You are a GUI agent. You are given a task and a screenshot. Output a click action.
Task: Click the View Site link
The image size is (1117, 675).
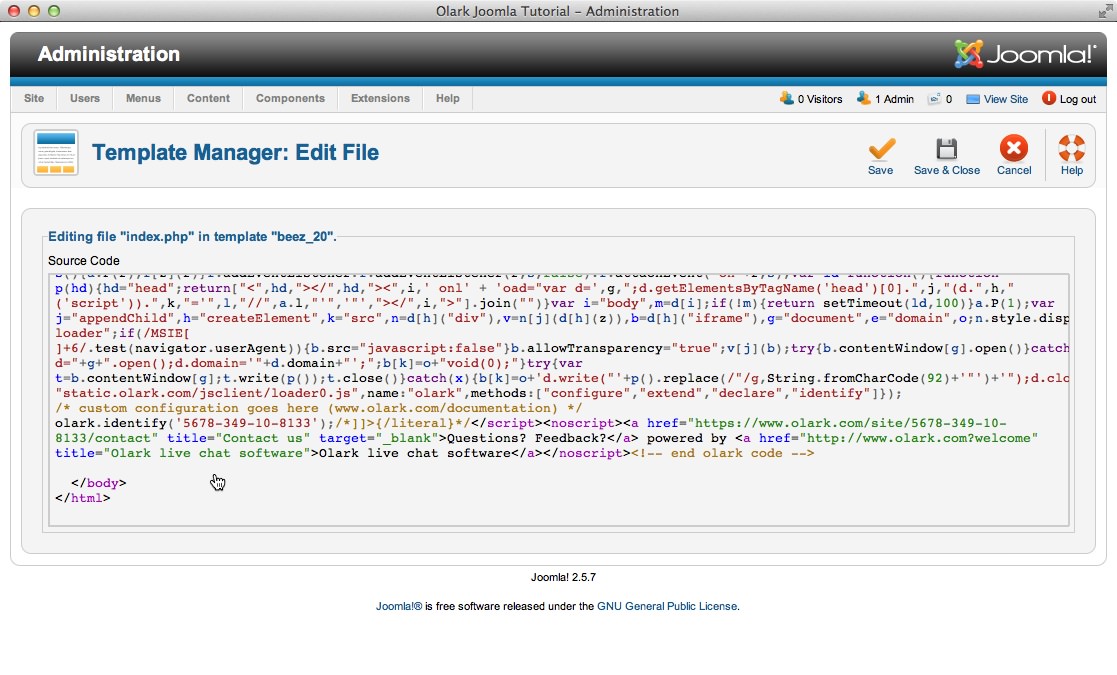(x=1006, y=98)
